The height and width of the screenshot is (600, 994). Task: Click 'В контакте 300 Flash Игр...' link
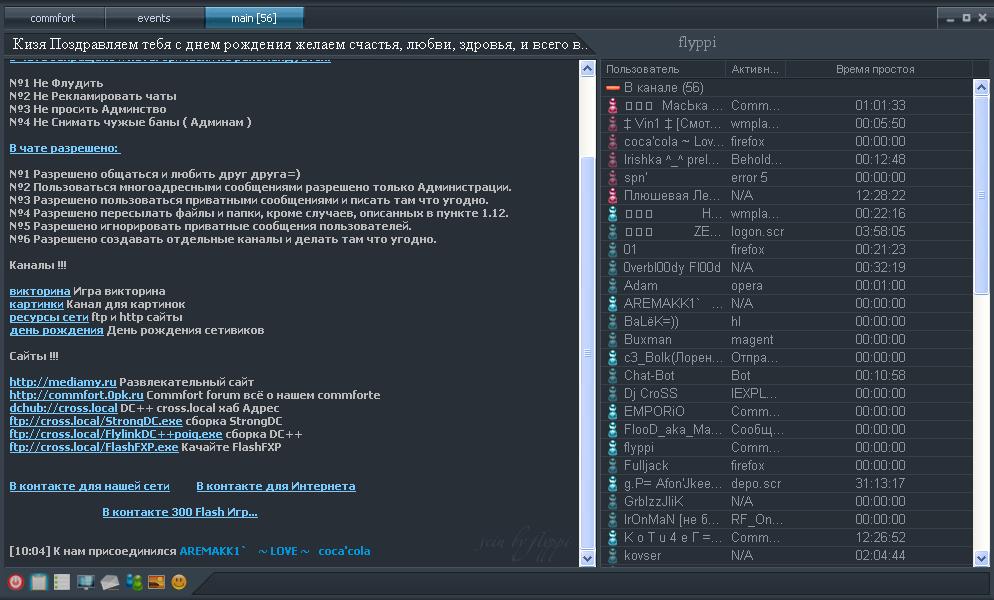[x=180, y=512]
